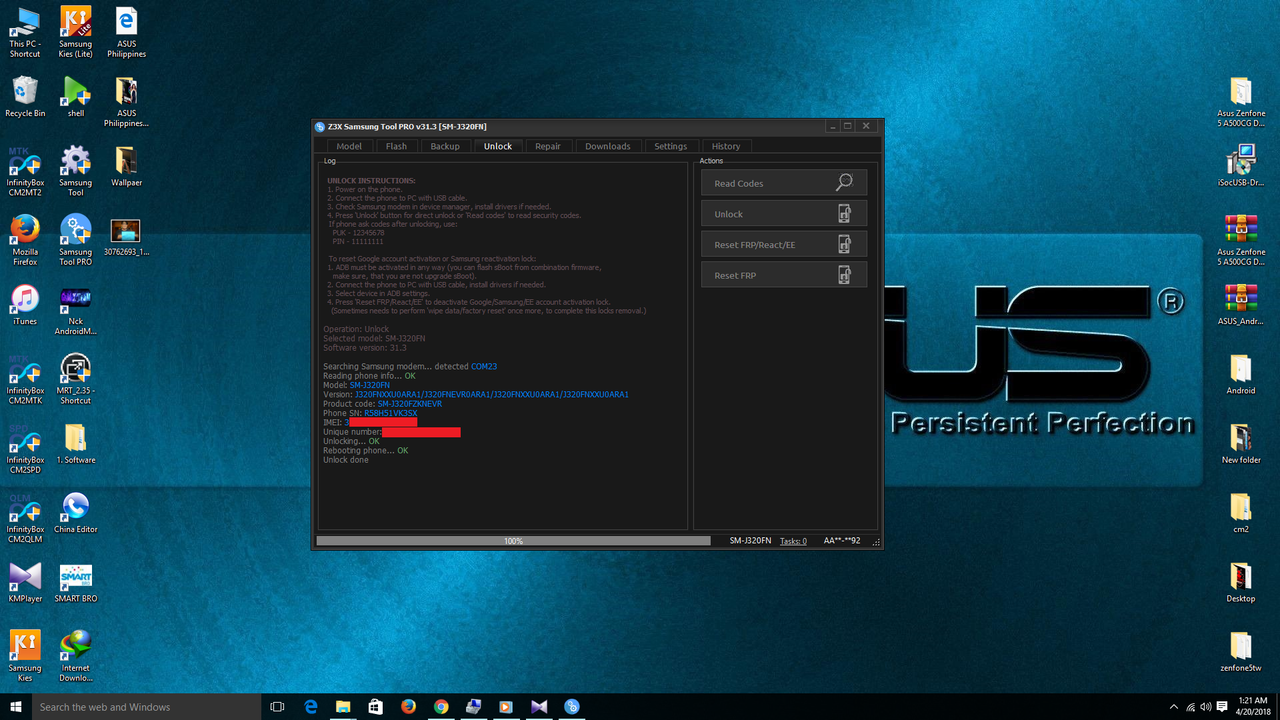1280x720 pixels.
Task: Select the iSocUSB-Dr desktop icon
Action: point(1241,166)
